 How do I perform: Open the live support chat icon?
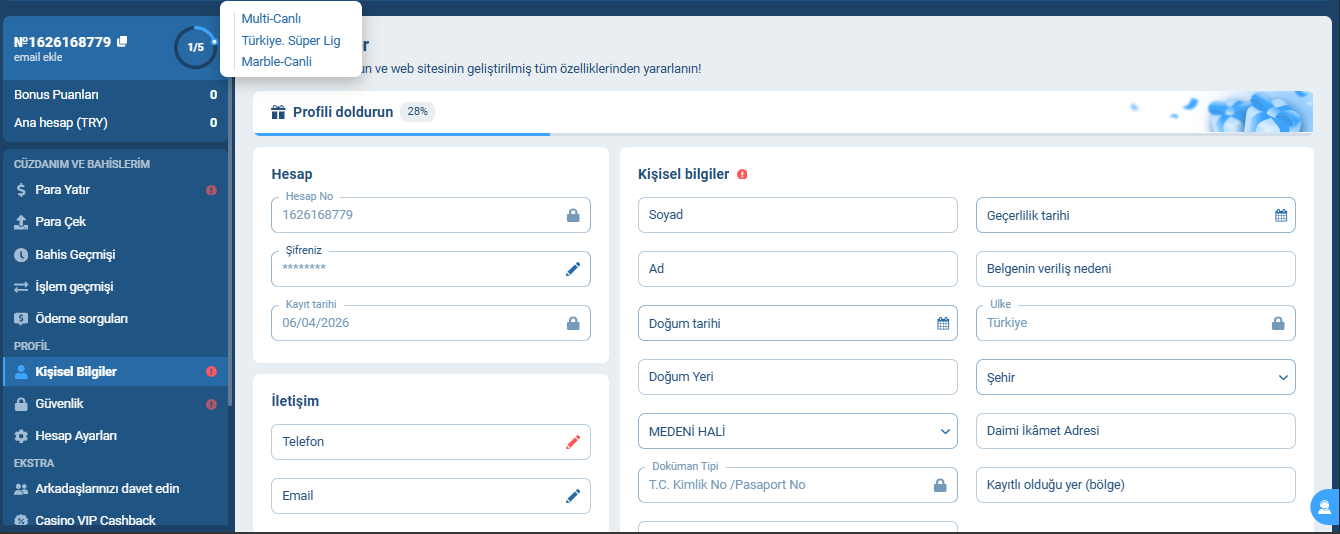[x=1324, y=507]
